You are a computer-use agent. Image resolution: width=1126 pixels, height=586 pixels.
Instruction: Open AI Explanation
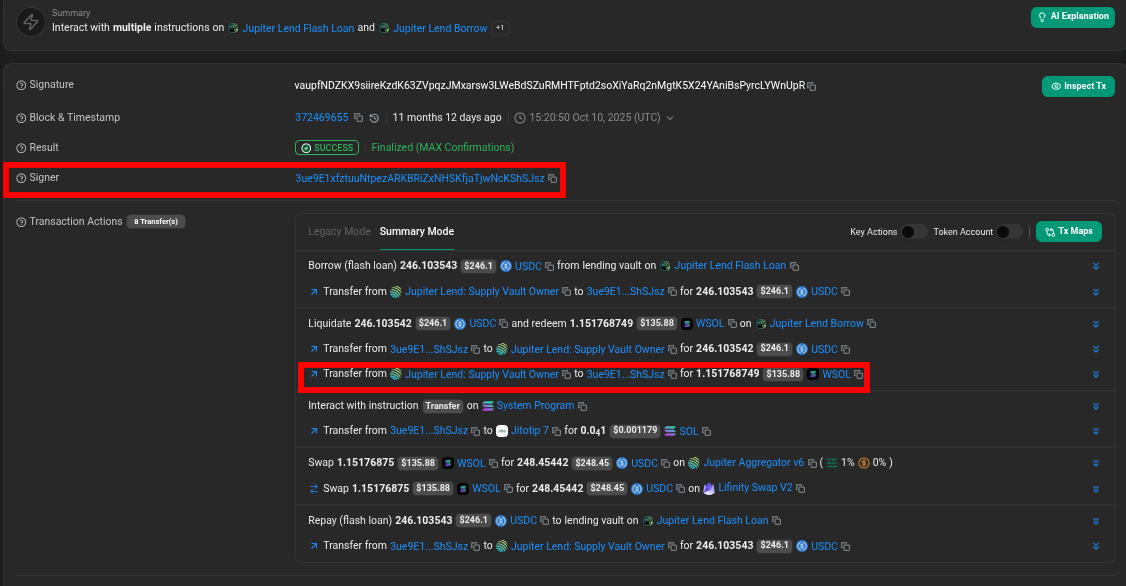1073,17
